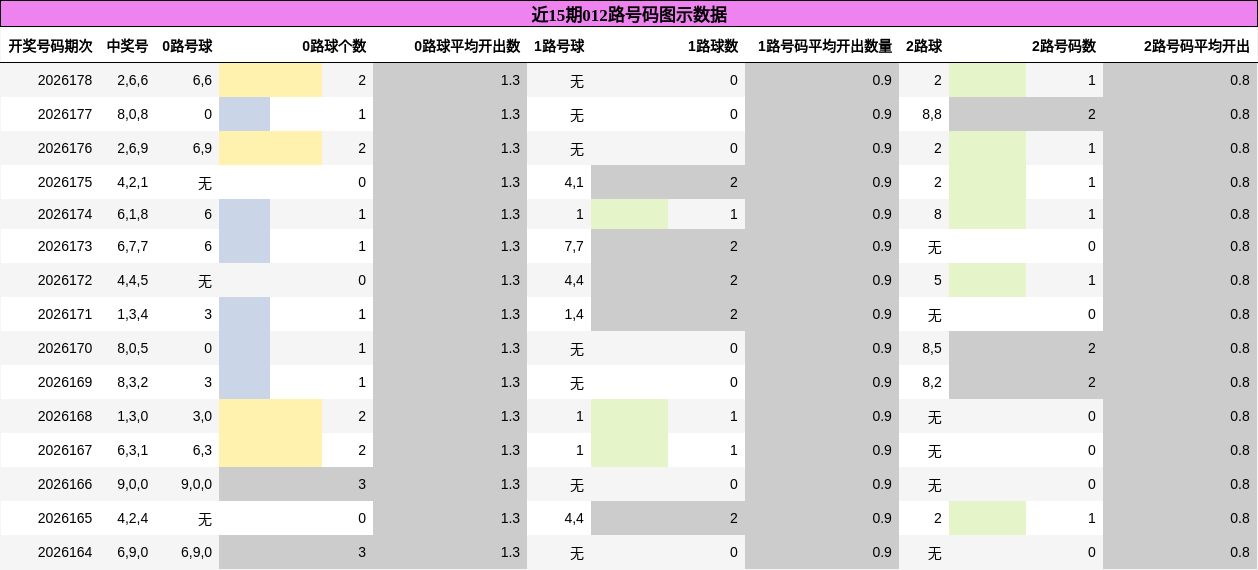Select winning number 6,1,8
Screen dimensions: 1258x570
click(x=132, y=214)
